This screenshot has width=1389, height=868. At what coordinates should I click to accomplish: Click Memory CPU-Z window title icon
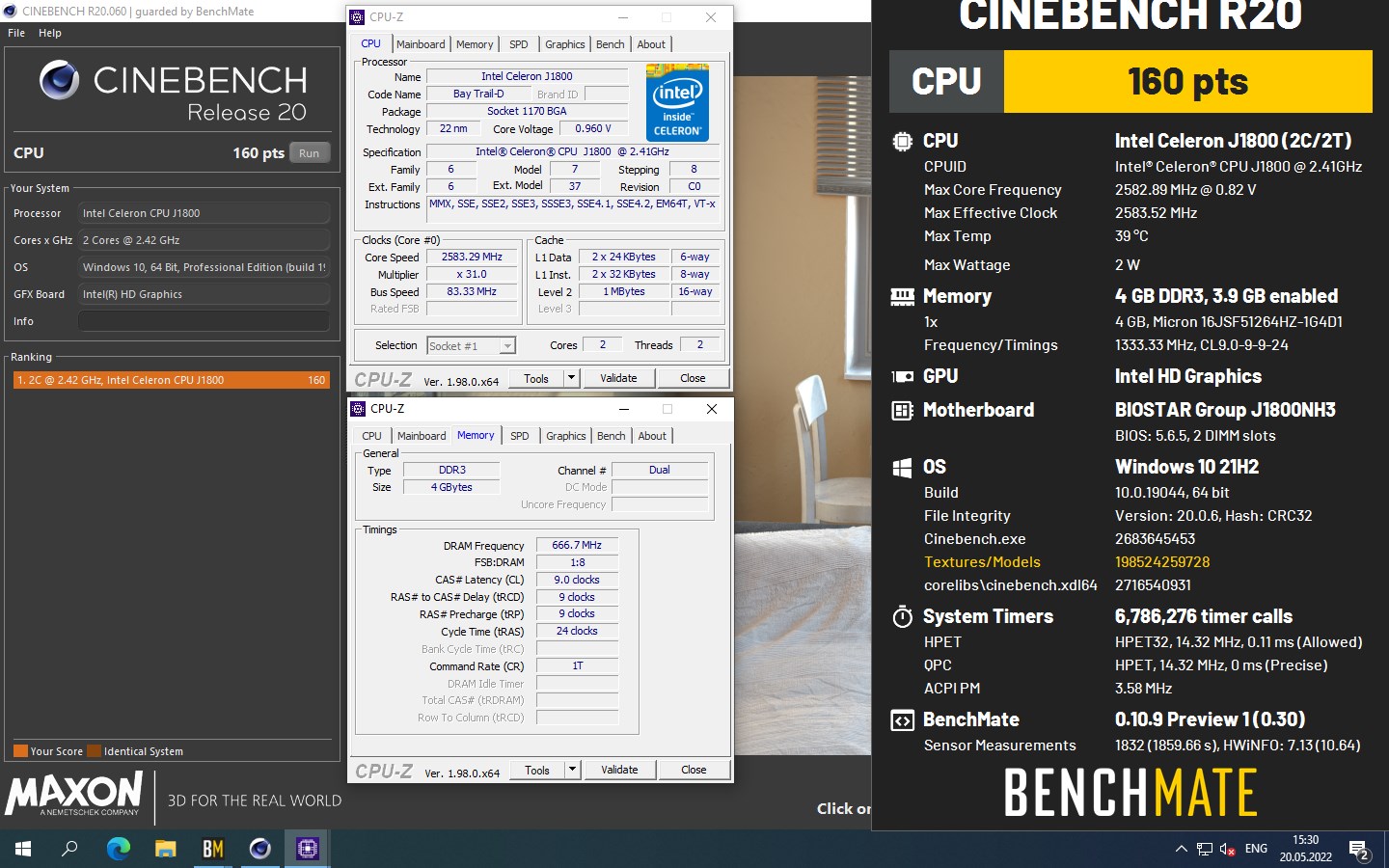click(359, 409)
